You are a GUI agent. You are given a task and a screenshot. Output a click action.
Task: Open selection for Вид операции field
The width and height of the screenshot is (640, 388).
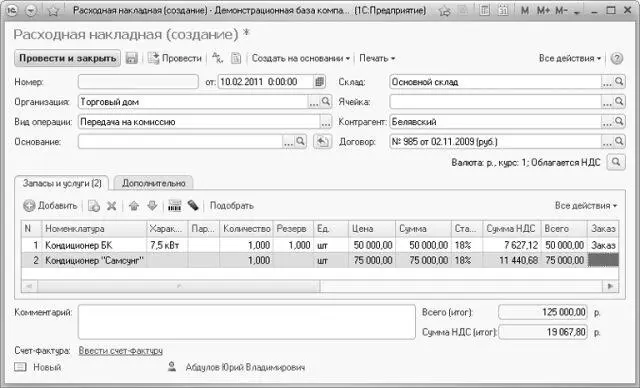pos(326,122)
